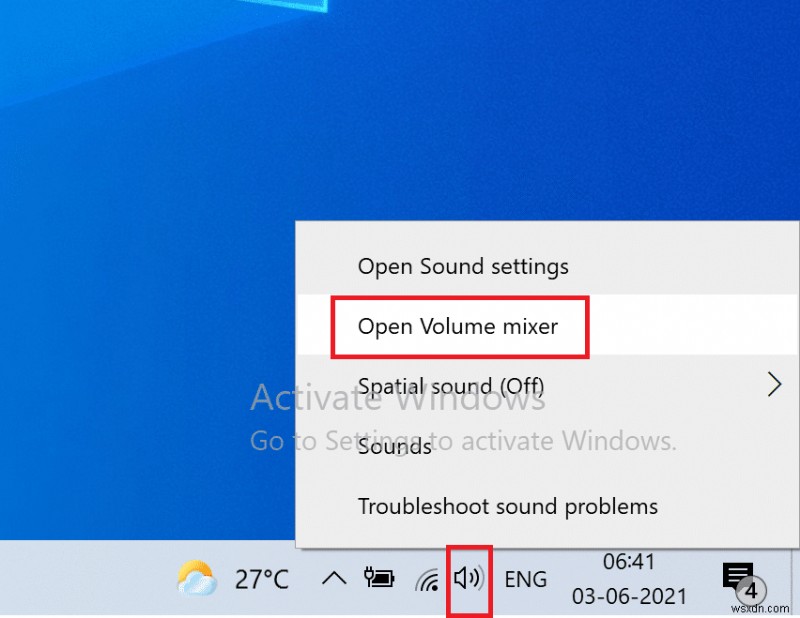
Task: Click the 06:41 clock time
Action: (x=629, y=561)
